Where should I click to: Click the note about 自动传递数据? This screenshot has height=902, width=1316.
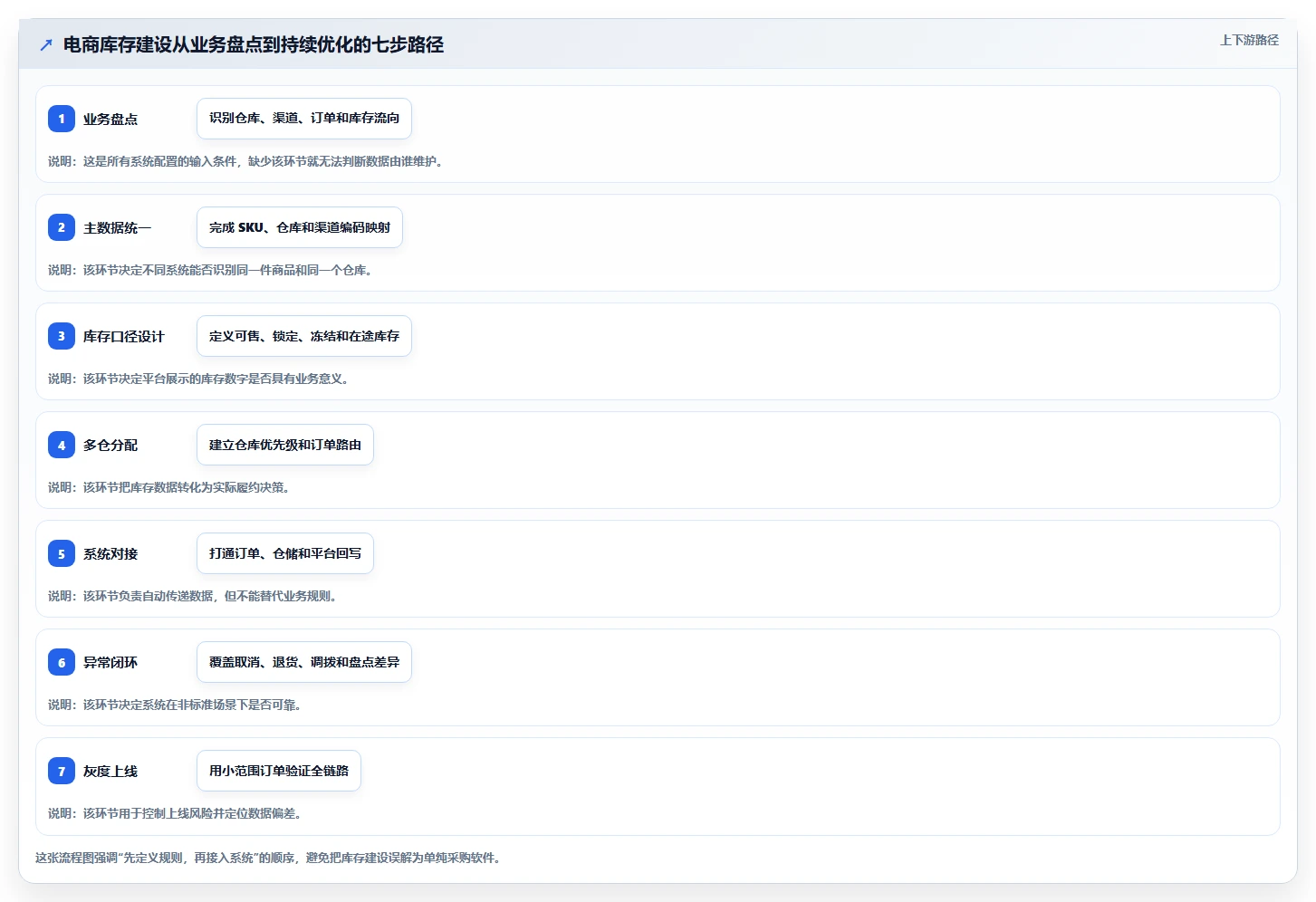click(x=193, y=596)
